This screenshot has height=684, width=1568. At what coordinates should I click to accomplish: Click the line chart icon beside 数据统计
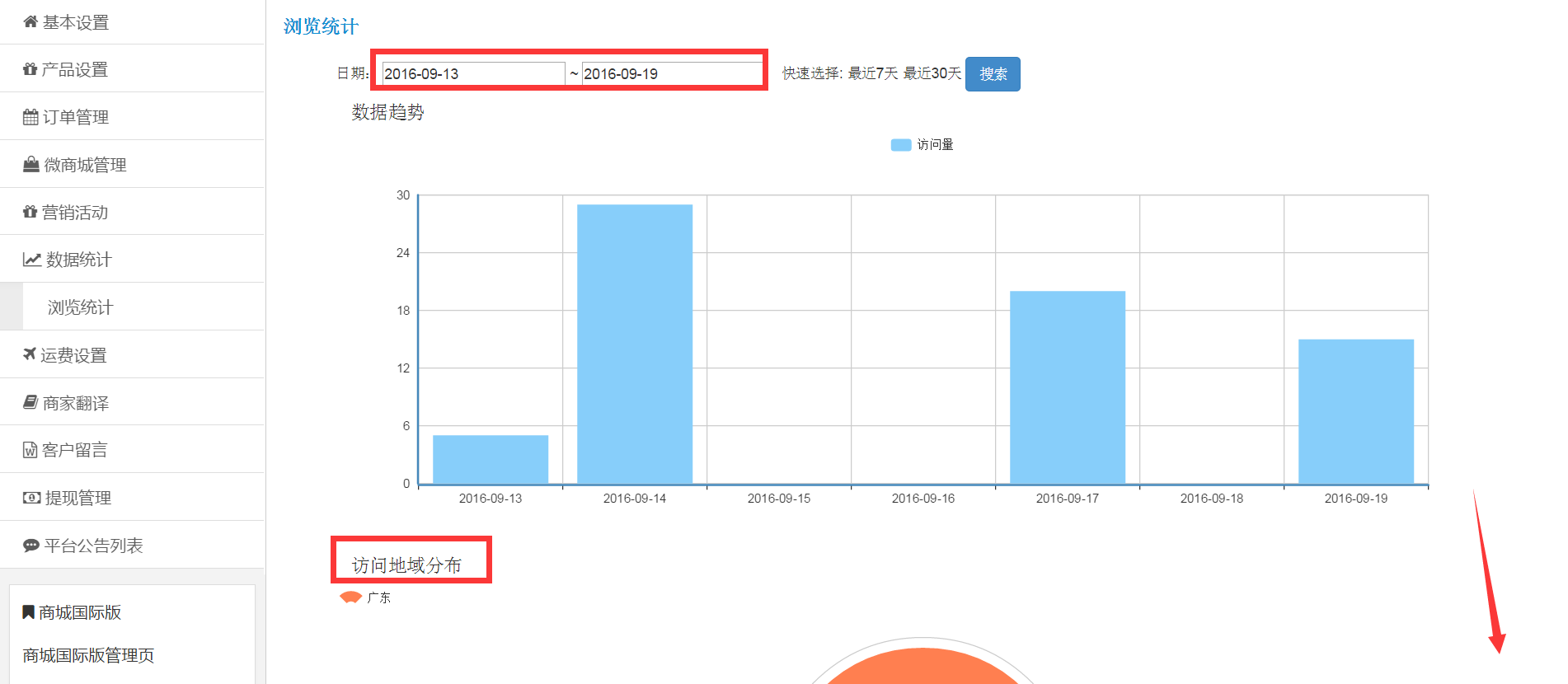[x=32, y=260]
